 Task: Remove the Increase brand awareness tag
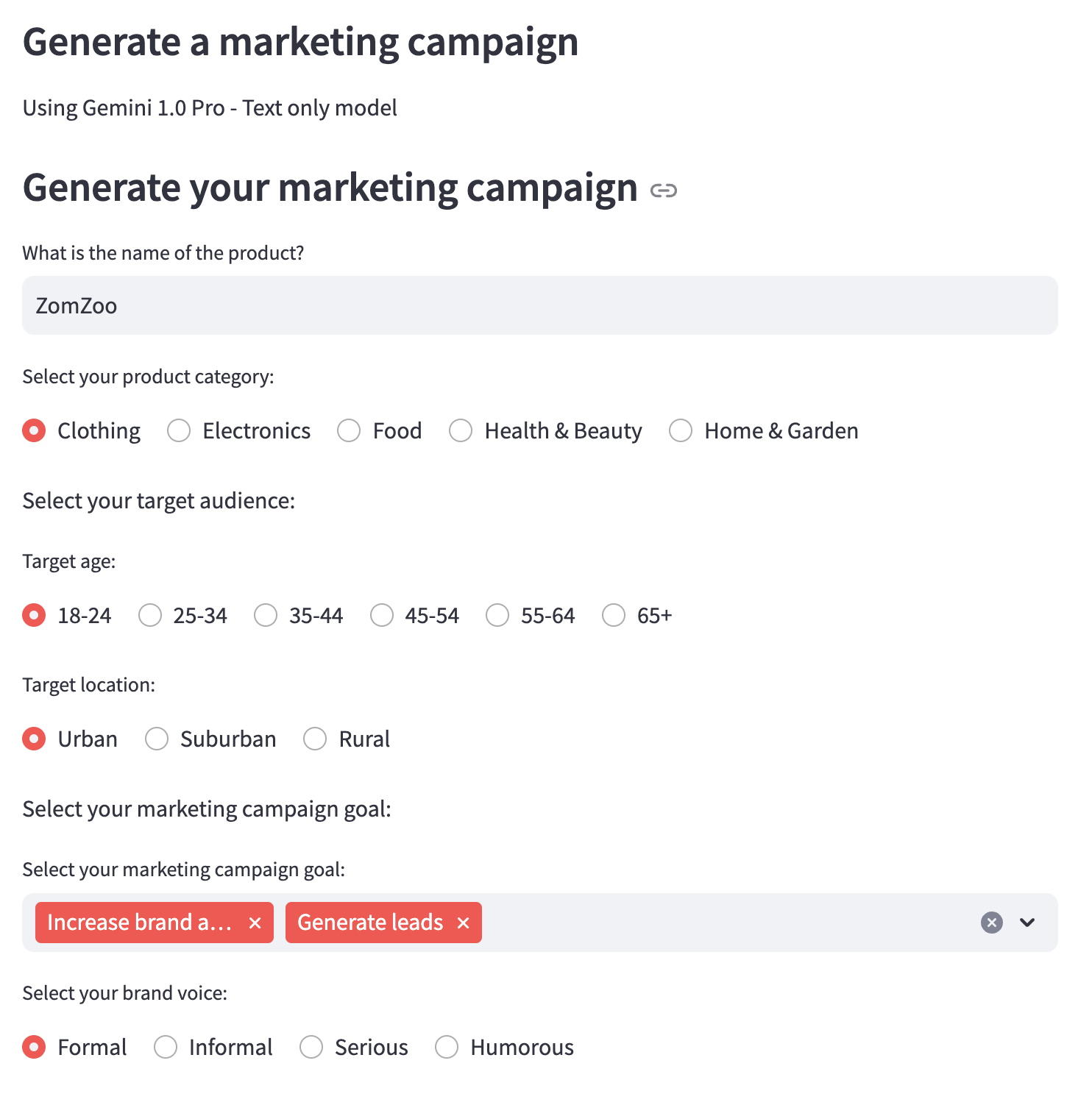coord(255,923)
